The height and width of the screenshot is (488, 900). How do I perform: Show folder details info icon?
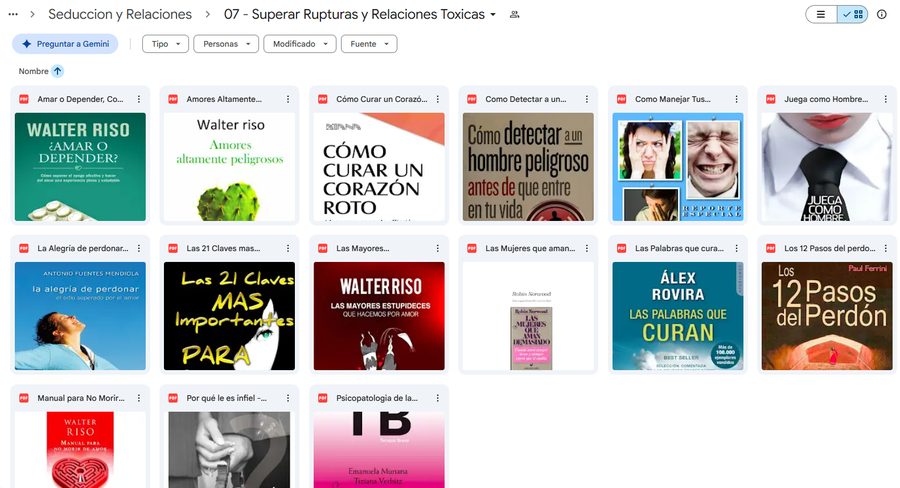(882, 14)
